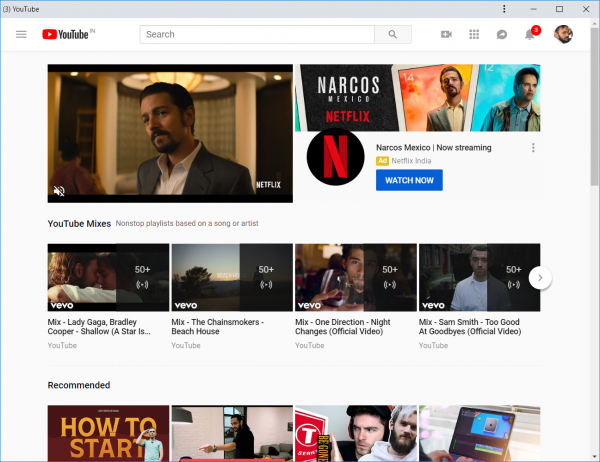
Task: Open the T-Series recommended video thumbnail
Action: [355, 433]
